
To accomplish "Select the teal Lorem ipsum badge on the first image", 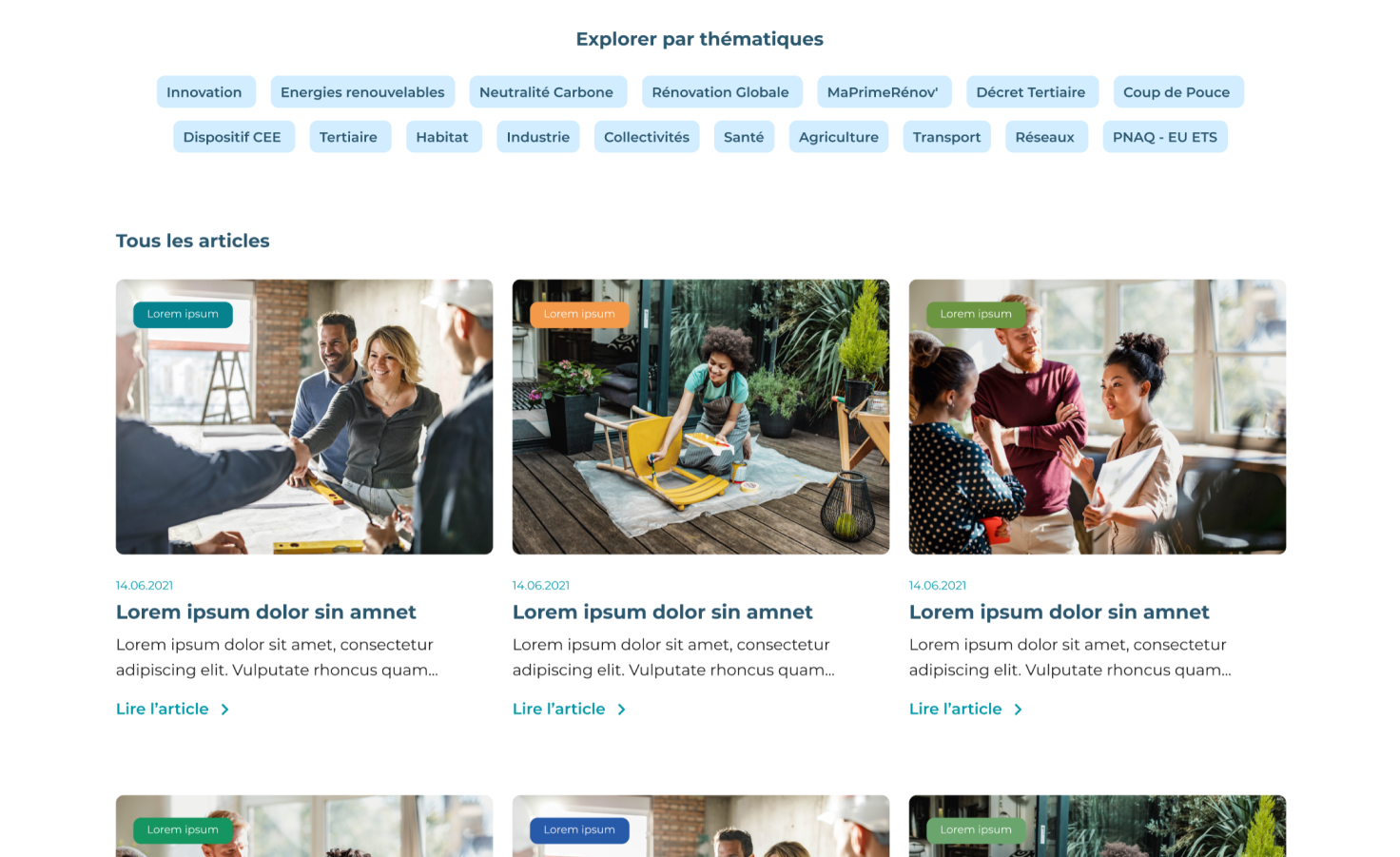I will click(x=183, y=314).
